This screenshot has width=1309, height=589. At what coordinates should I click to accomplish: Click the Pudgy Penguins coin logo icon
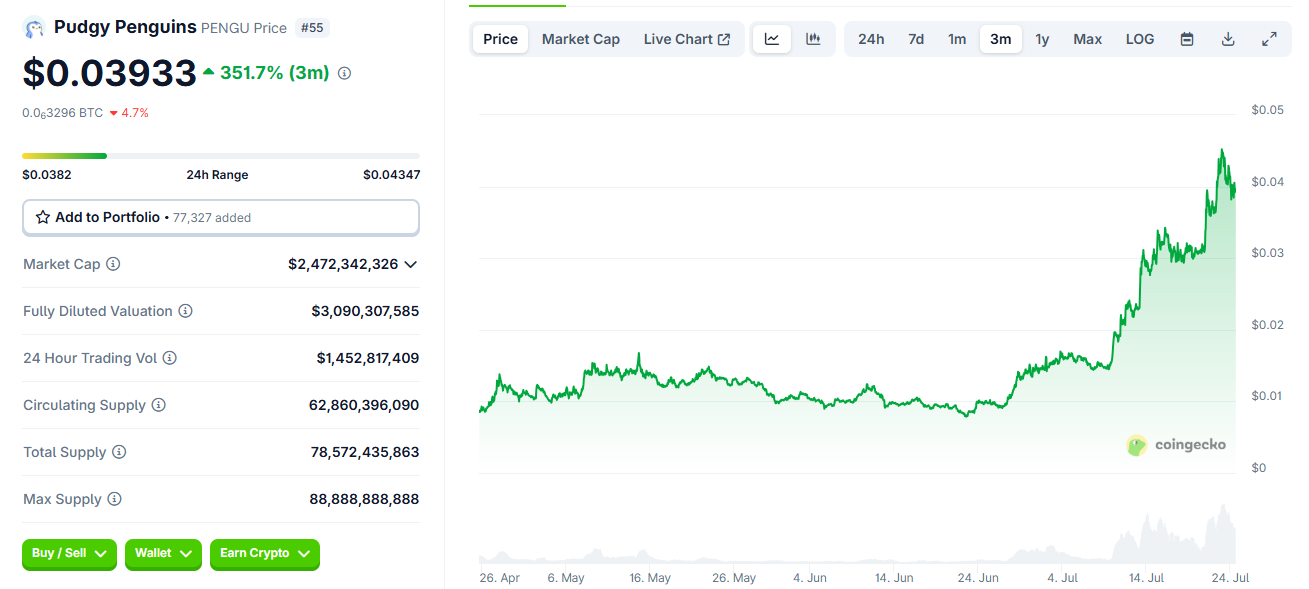(34, 28)
